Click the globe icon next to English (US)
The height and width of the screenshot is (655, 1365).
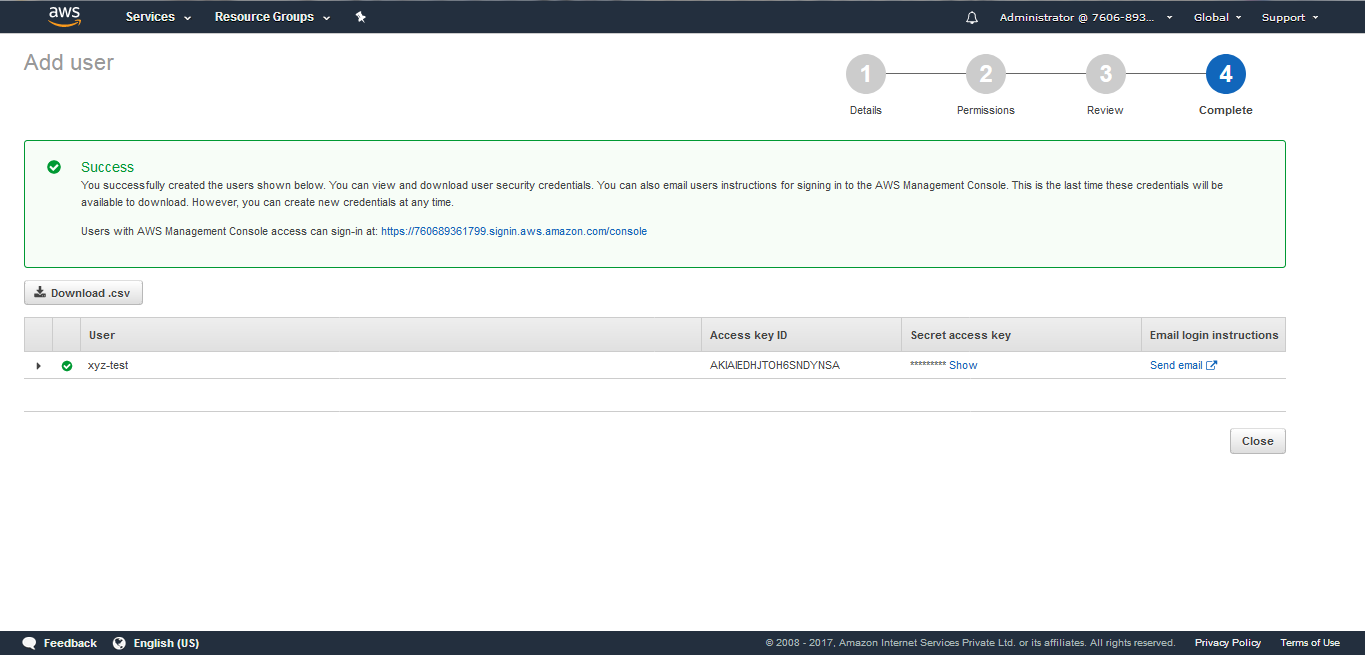point(119,642)
